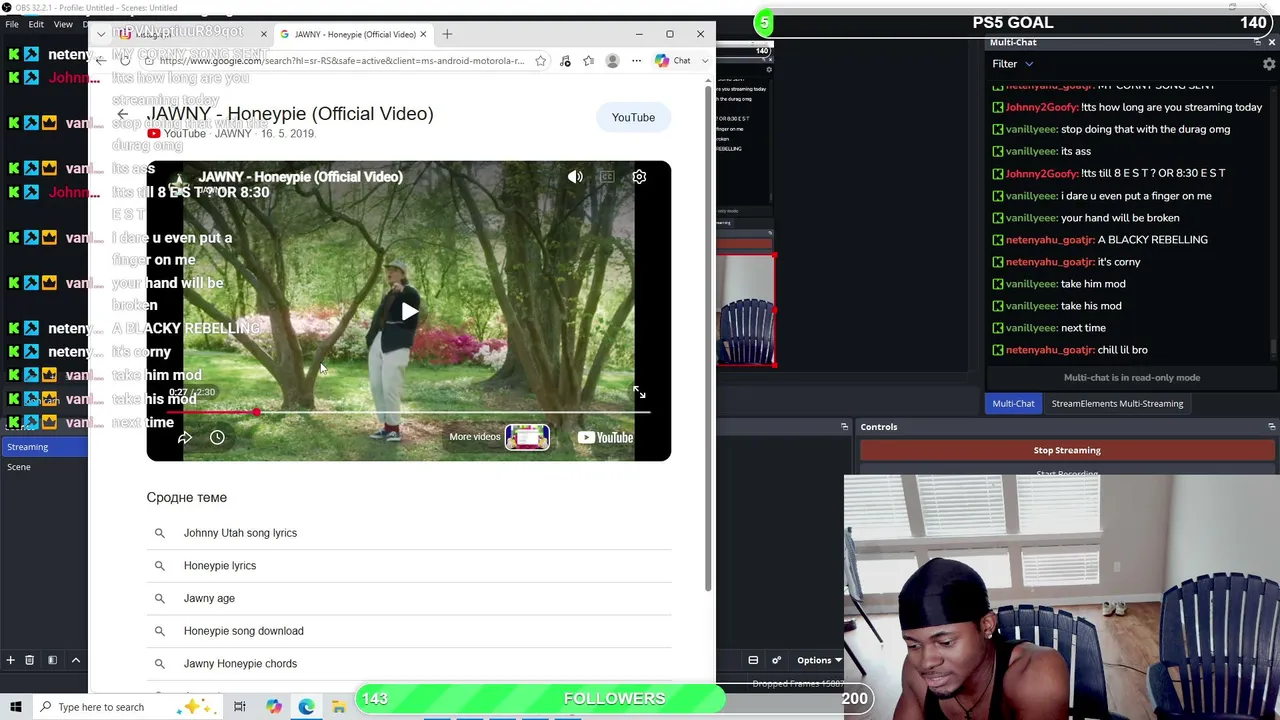This screenshot has width=1280, height=720.
Task: Switch to StreamElements Multi-Streaming tab
Action: pos(1117,404)
